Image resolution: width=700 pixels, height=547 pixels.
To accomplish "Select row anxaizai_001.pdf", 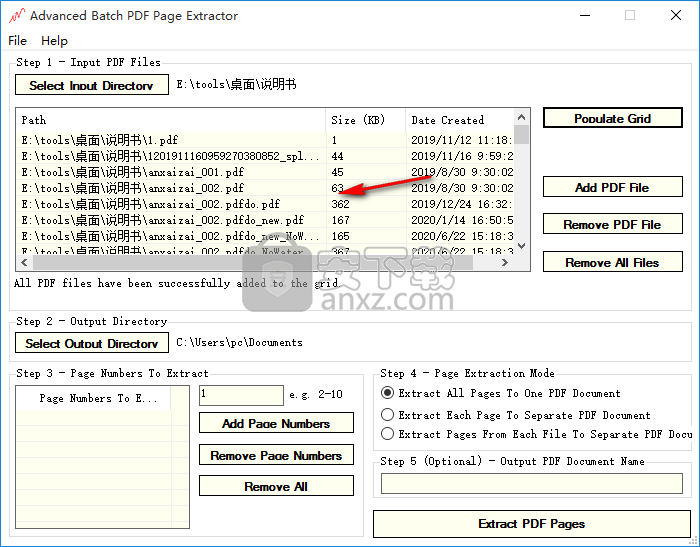I will point(265,172).
